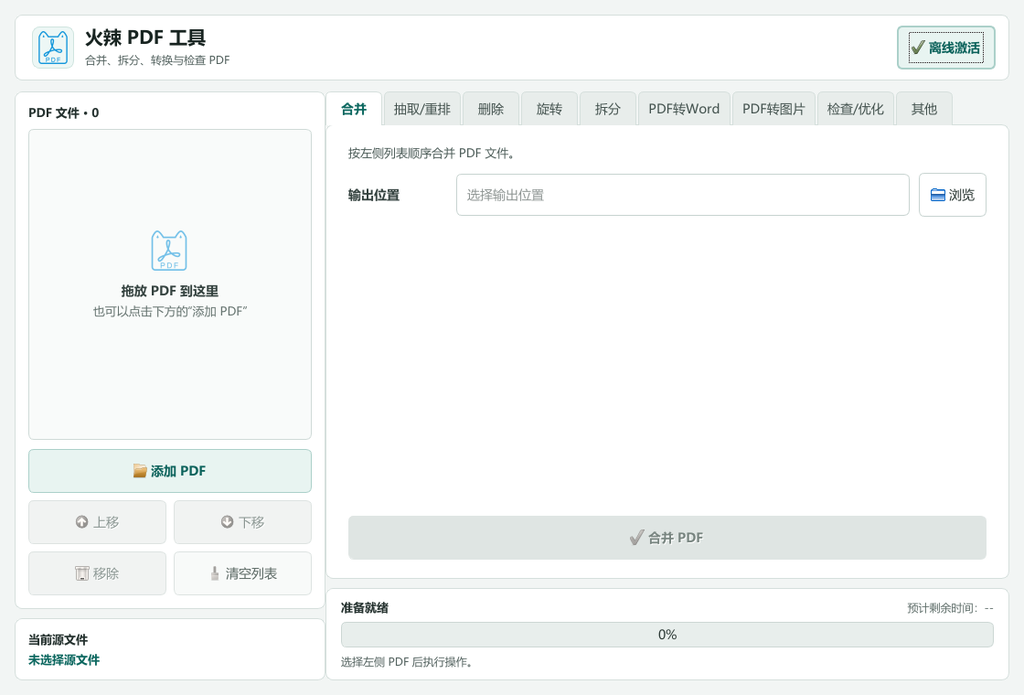Click the 合并、拆分、转换与检查 PDF subtitle

[157, 60]
